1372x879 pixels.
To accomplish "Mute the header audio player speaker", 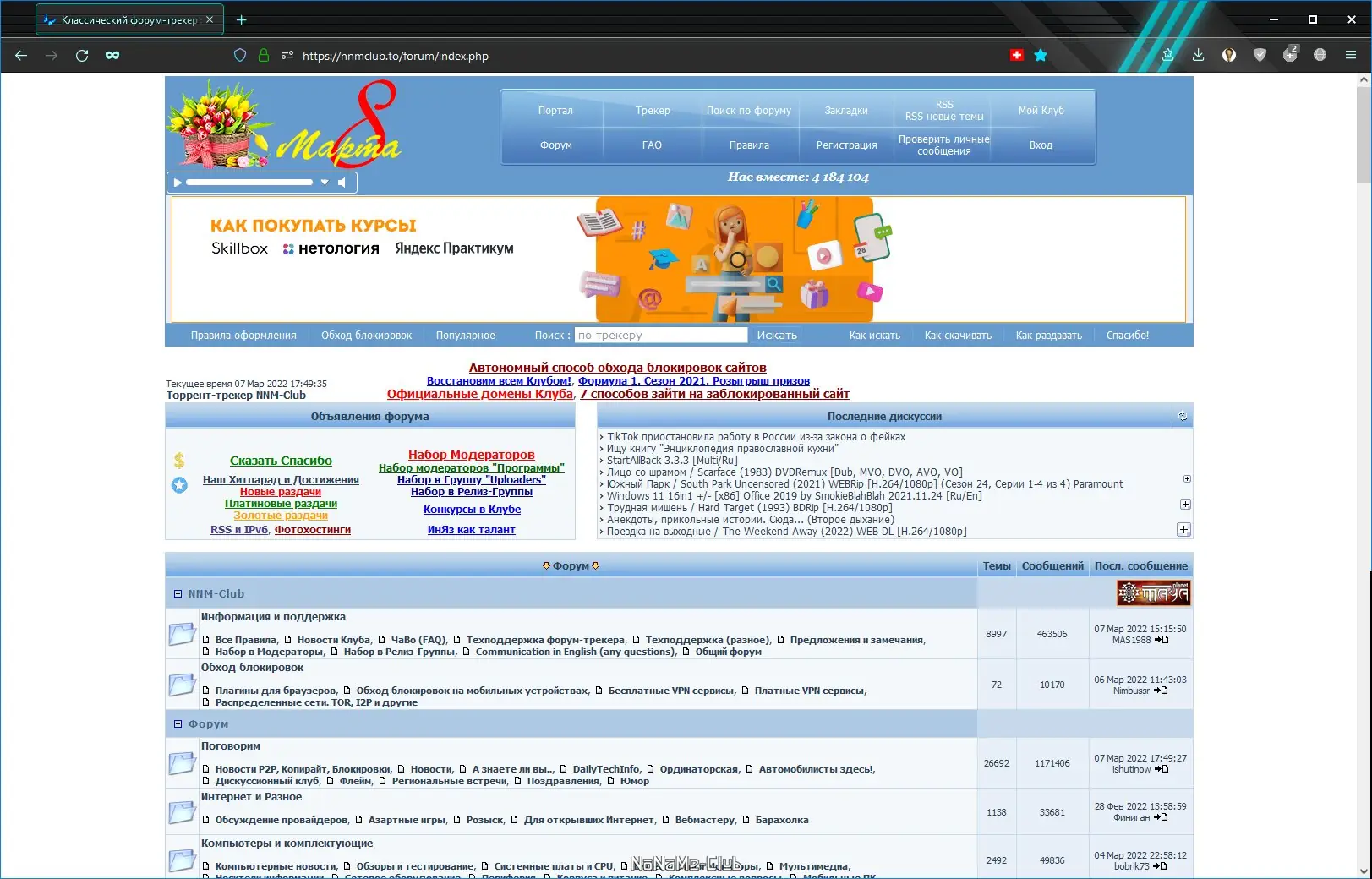I will point(342,182).
